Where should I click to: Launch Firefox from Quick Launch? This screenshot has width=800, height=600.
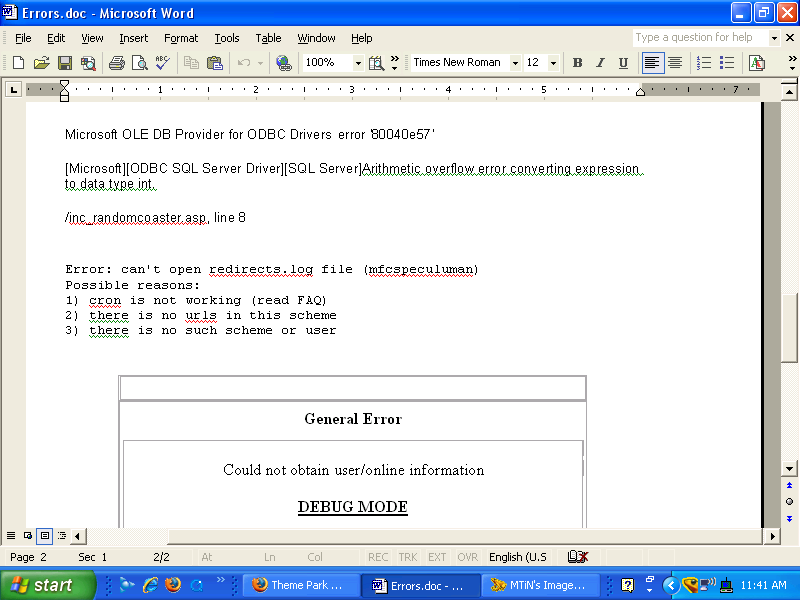[173, 585]
